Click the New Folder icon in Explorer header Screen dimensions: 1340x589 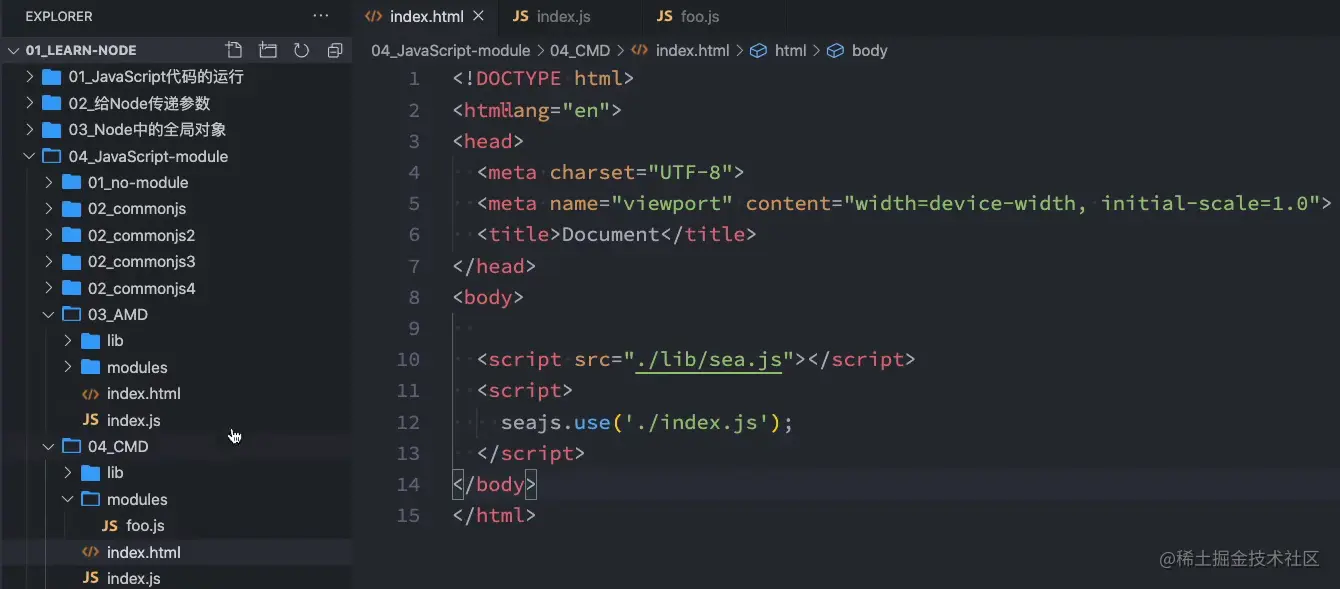click(x=268, y=50)
